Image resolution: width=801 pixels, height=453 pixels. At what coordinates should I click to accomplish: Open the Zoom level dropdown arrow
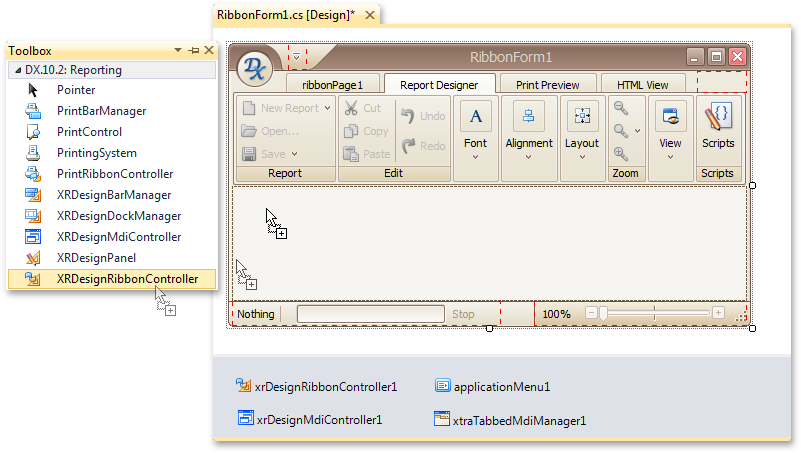[638, 131]
